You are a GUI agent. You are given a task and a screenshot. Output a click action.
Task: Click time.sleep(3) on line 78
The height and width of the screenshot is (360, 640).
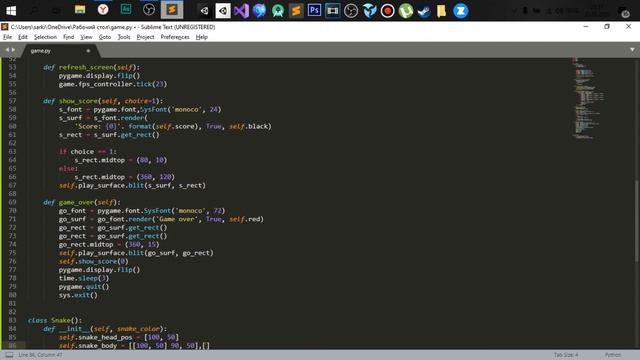84,278
